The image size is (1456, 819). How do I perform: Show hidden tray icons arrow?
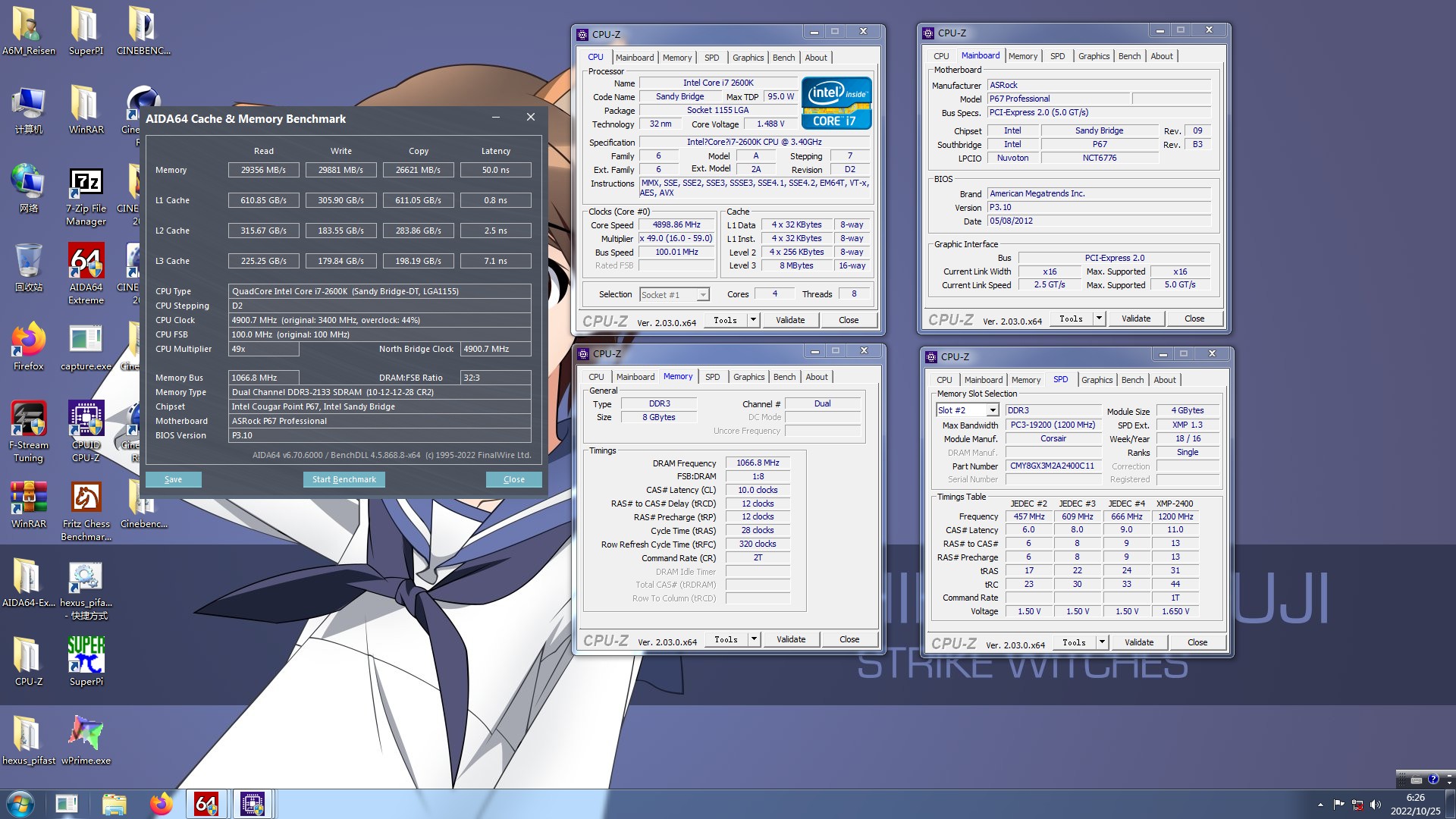(1320, 805)
